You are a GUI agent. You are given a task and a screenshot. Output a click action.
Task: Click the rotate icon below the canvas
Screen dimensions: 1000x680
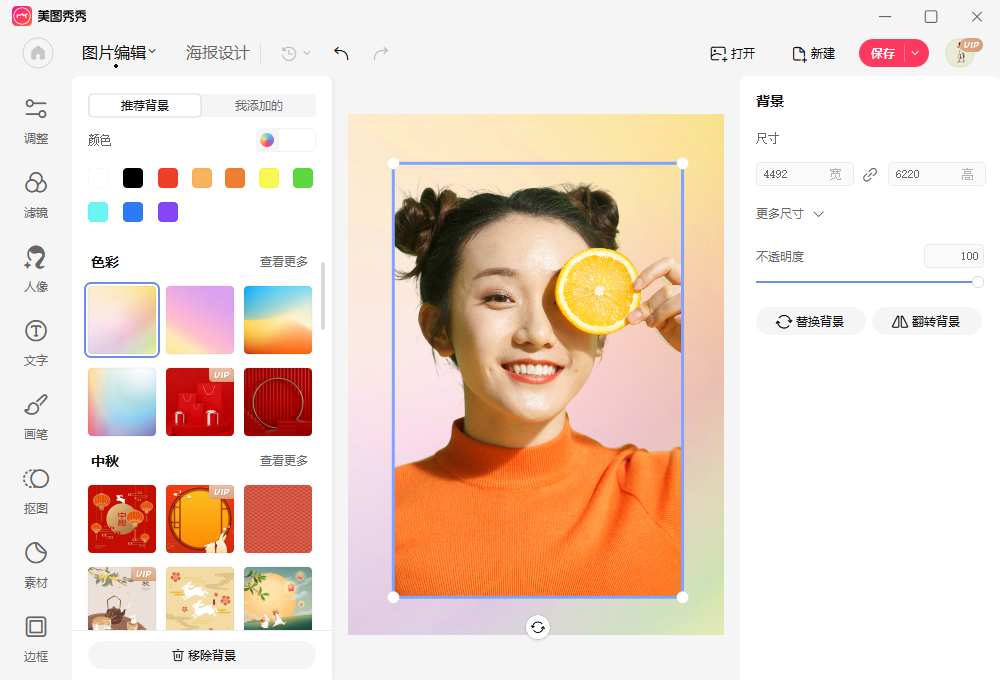tap(538, 627)
